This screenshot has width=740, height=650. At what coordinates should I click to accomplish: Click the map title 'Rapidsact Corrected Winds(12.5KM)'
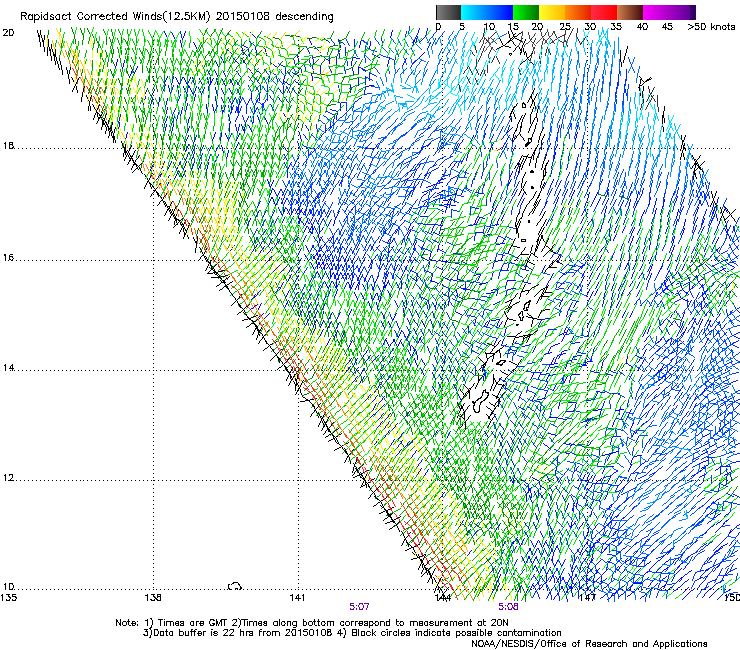(115, 17)
